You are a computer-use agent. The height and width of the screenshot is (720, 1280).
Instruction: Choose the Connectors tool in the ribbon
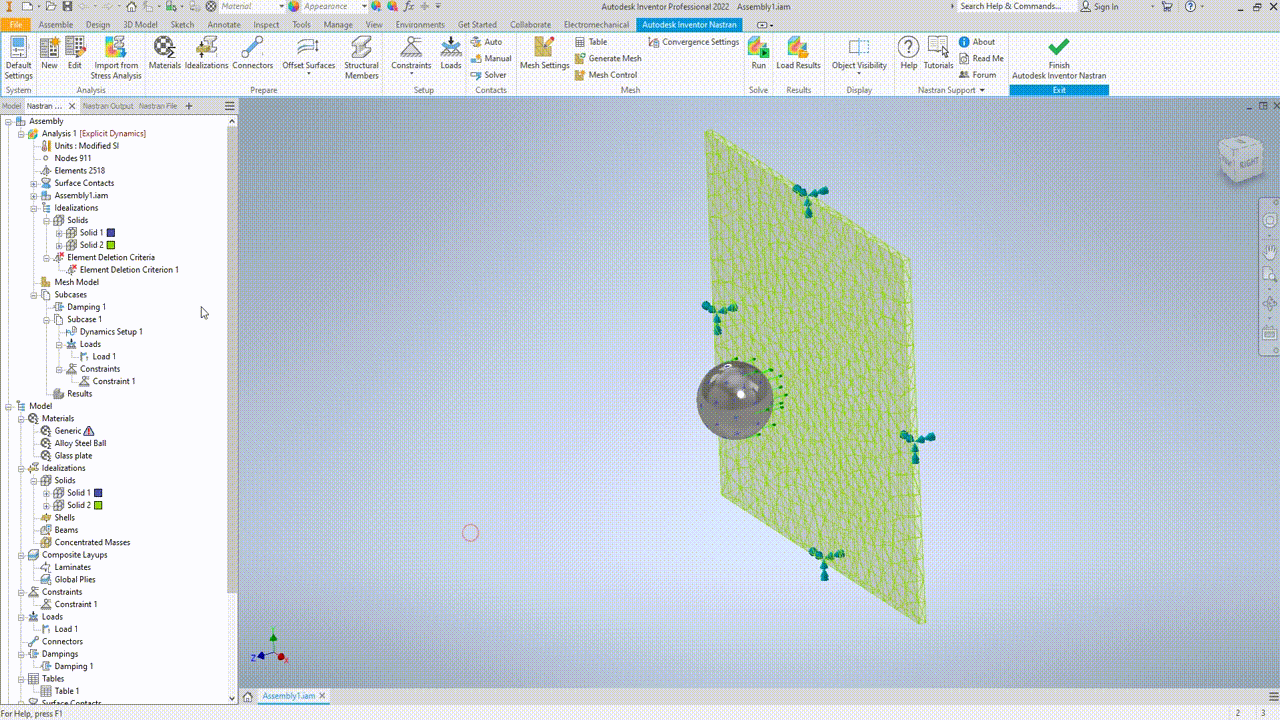[252, 53]
